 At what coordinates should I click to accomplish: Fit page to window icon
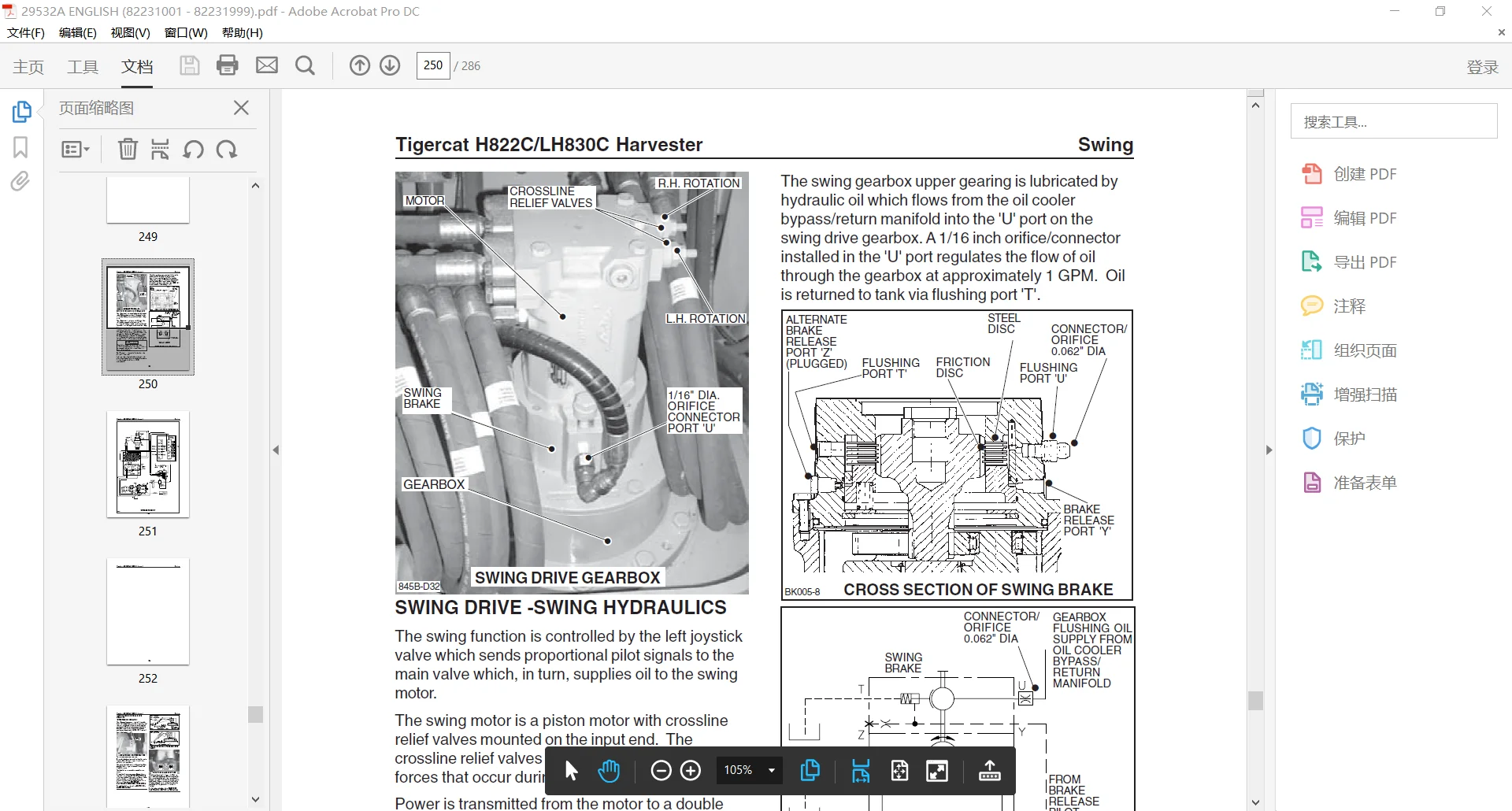tap(899, 771)
